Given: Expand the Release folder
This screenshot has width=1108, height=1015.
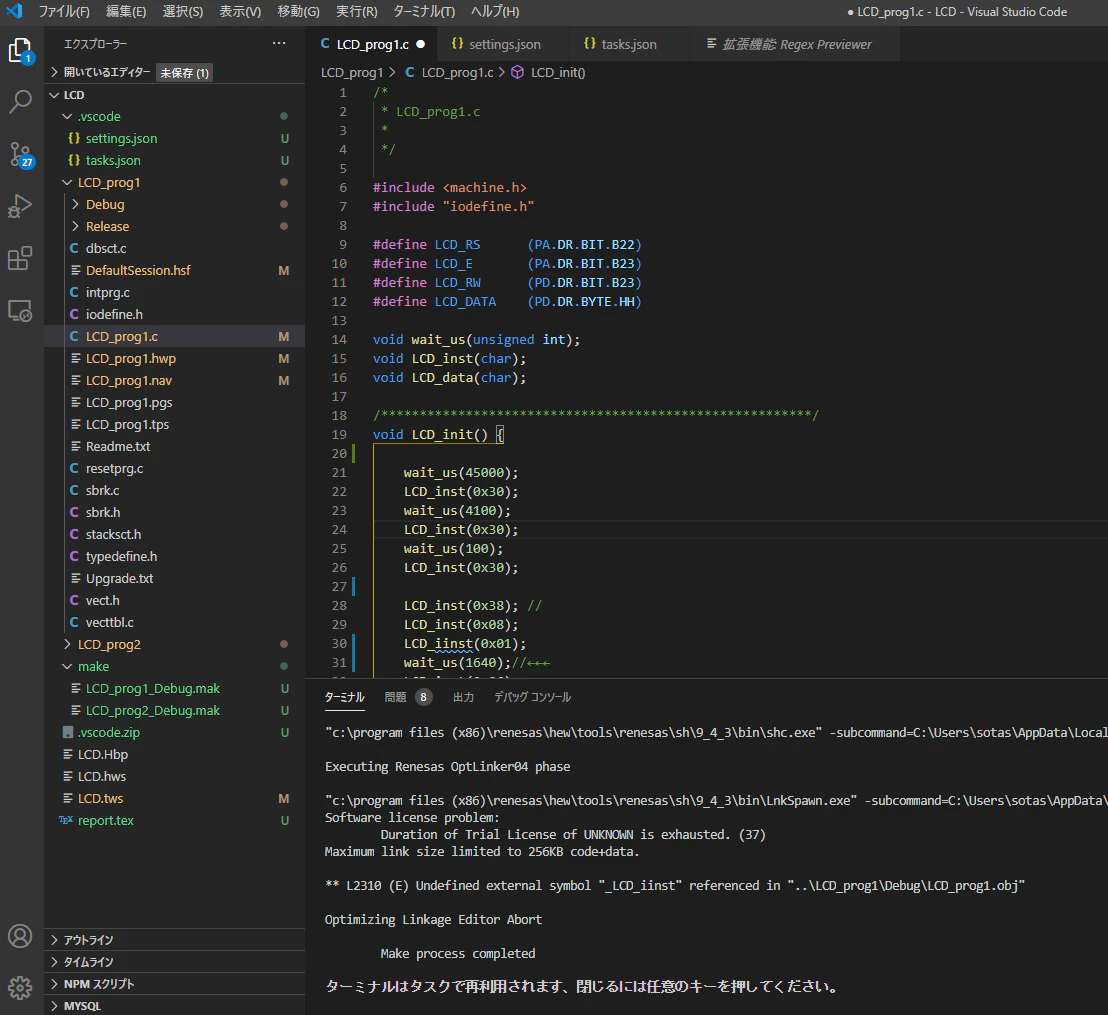Looking at the screenshot, I should (x=75, y=226).
